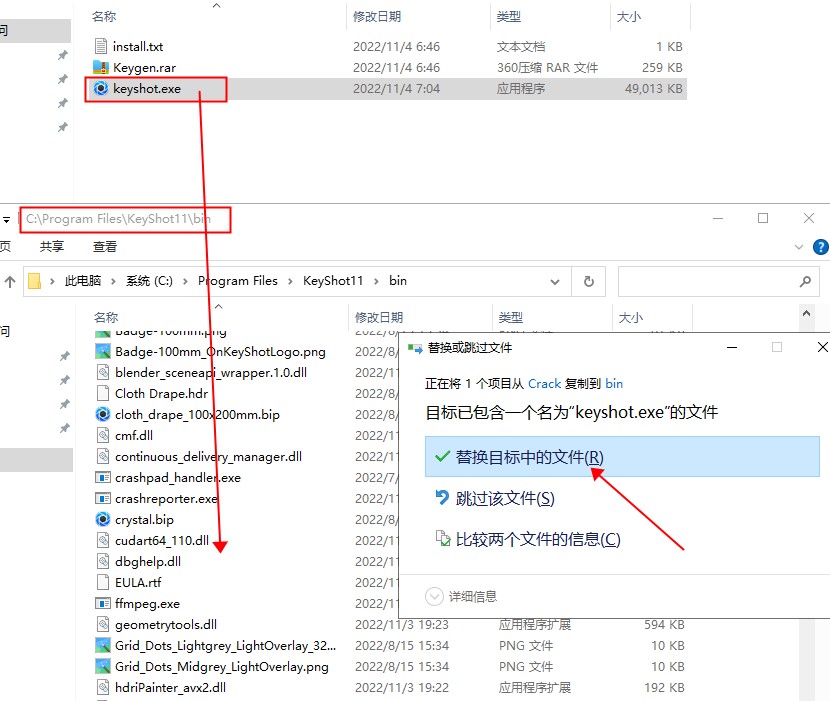Click the search magnifier icon

(805, 281)
